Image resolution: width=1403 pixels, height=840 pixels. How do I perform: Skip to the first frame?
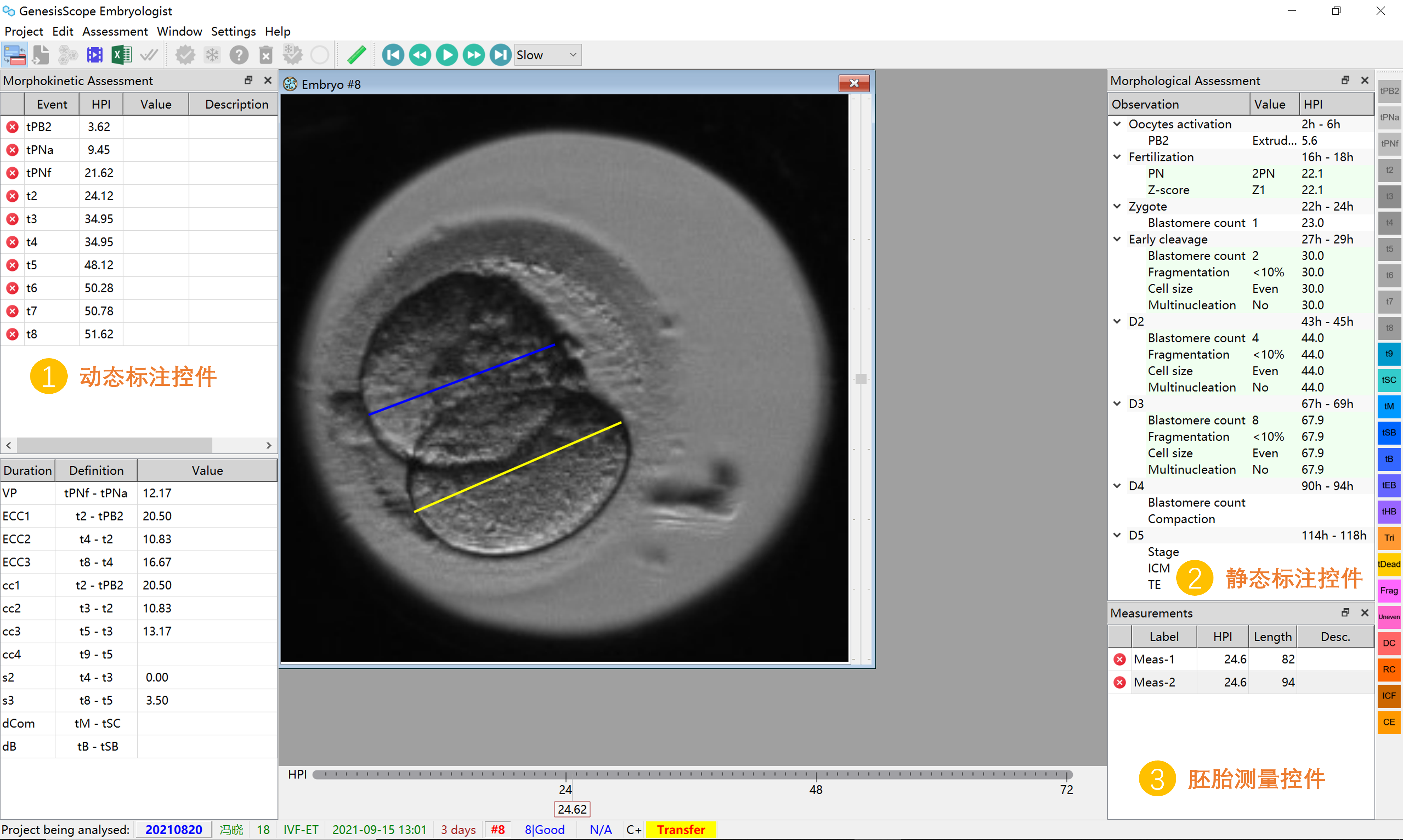(x=393, y=55)
